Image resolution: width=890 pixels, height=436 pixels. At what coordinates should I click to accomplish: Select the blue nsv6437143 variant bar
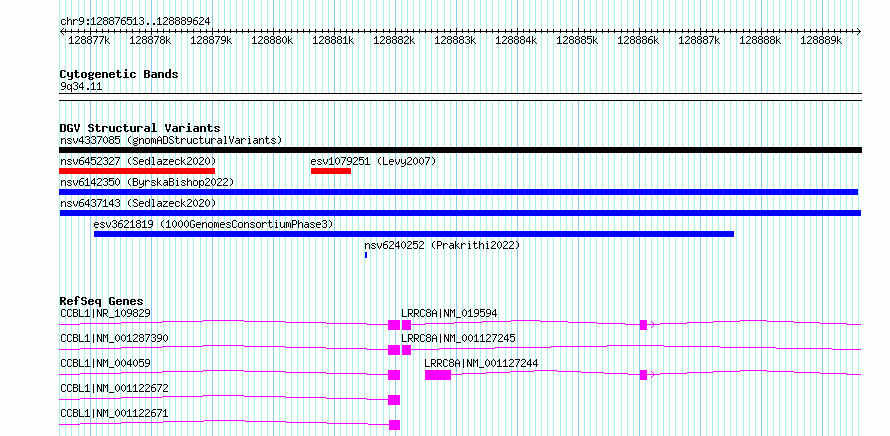point(460,213)
